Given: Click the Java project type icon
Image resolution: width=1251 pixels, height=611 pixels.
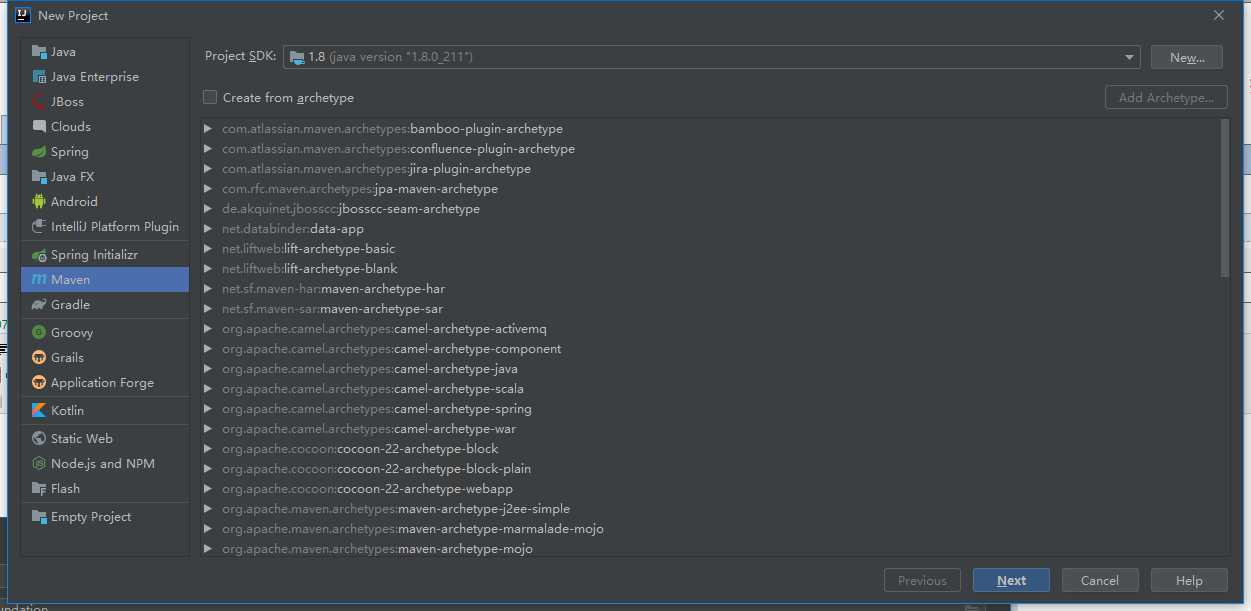Looking at the screenshot, I should [x=39, y=52].
